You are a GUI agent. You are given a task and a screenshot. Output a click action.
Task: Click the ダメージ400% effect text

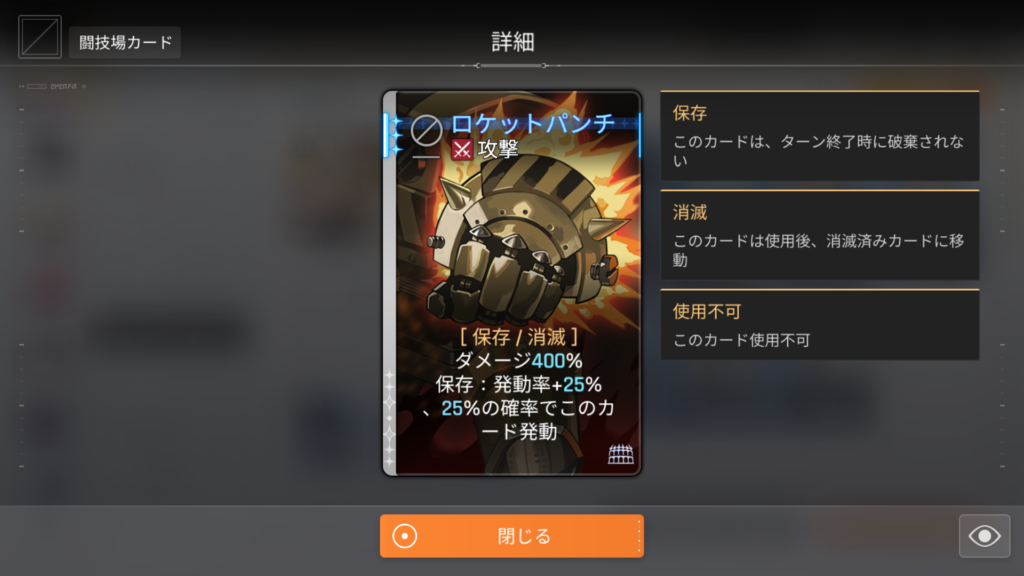519,360
